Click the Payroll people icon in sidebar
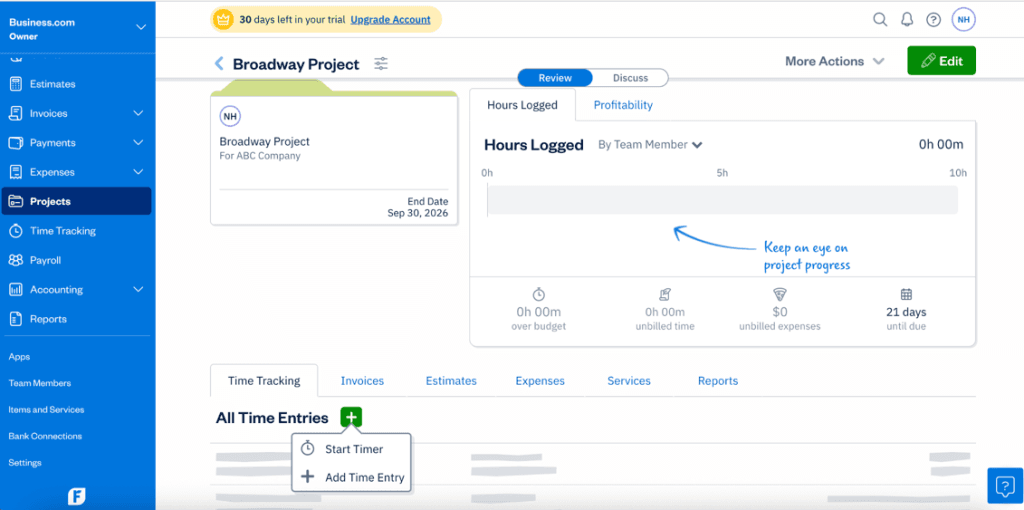 click(16, 260)
